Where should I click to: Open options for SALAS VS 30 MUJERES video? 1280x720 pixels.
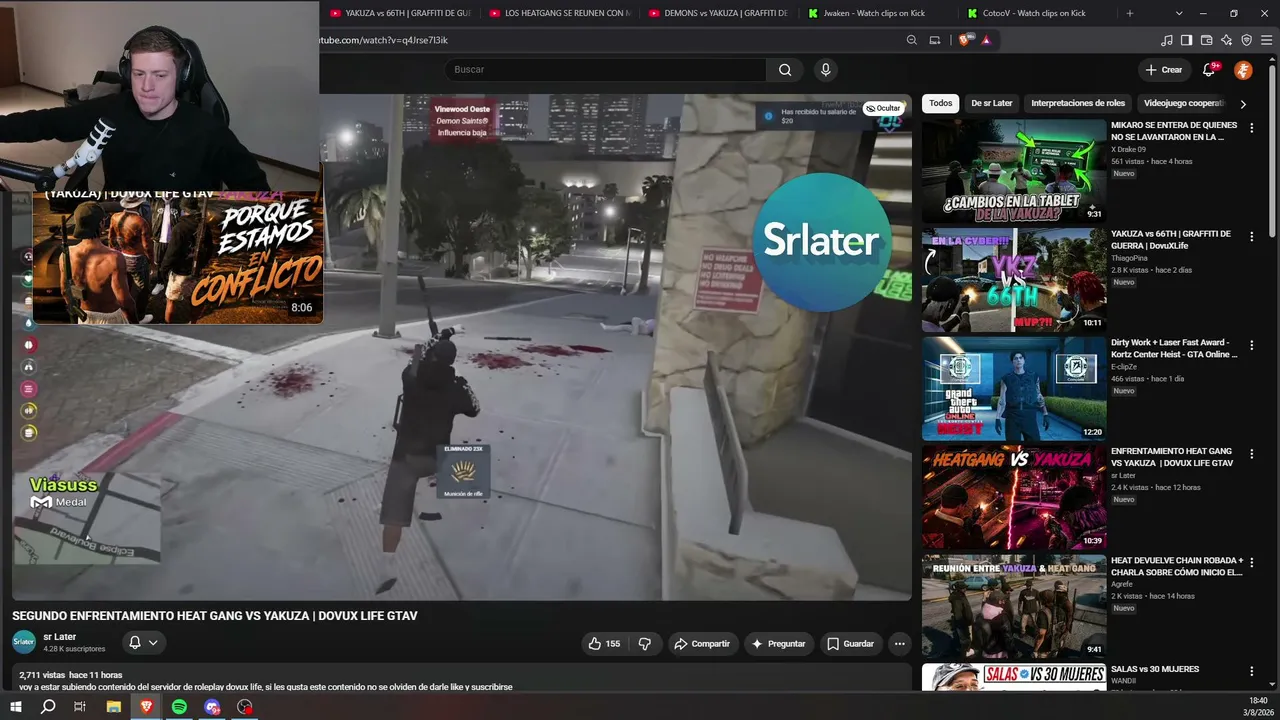pos(1251,672)
